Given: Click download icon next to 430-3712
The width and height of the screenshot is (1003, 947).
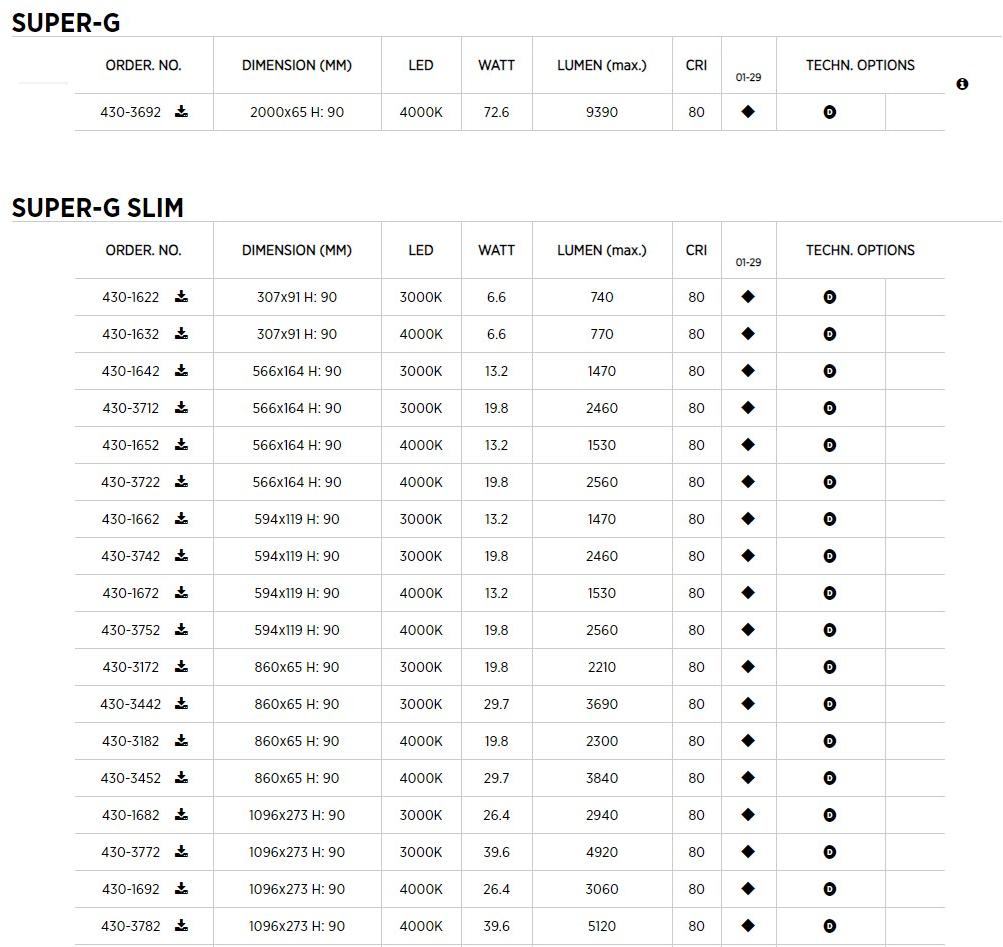Looking at the screenshot, I should point(181,408).
